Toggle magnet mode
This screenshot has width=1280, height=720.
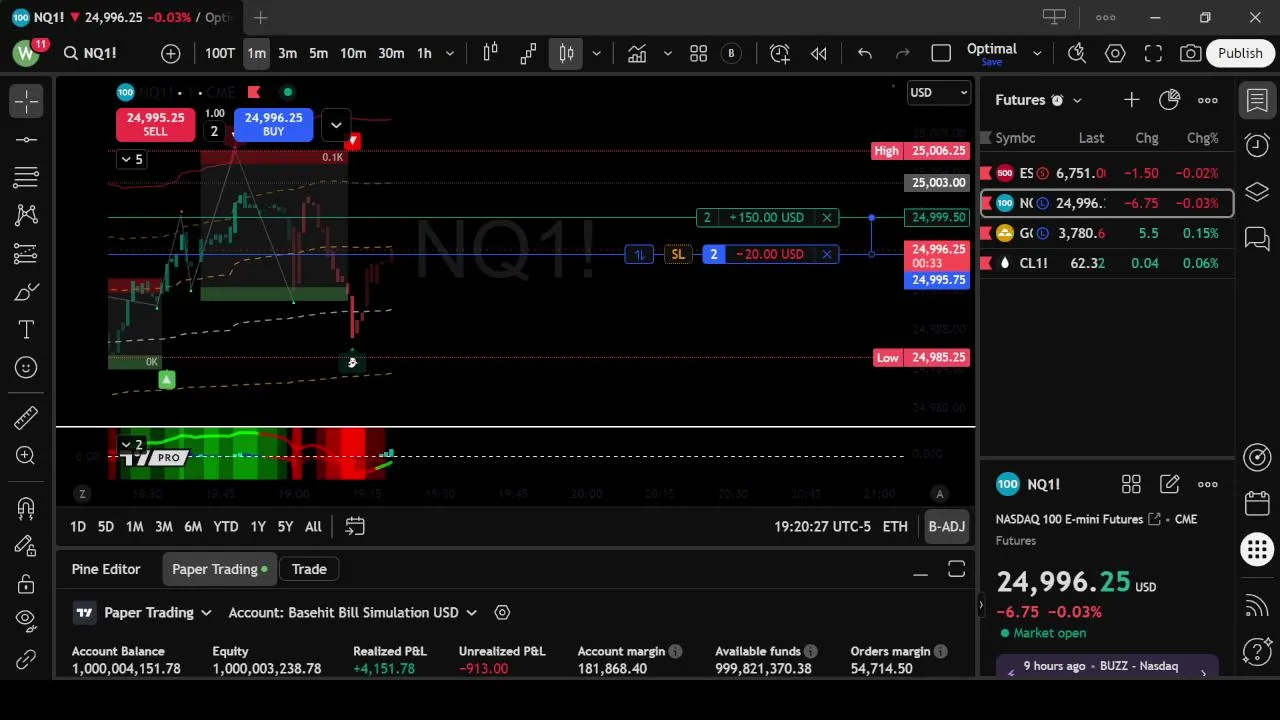coord(26,508)
